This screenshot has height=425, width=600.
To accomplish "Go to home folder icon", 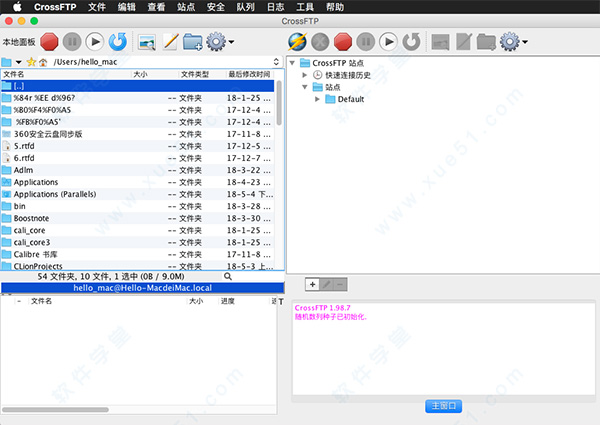I will click(43, 62).
